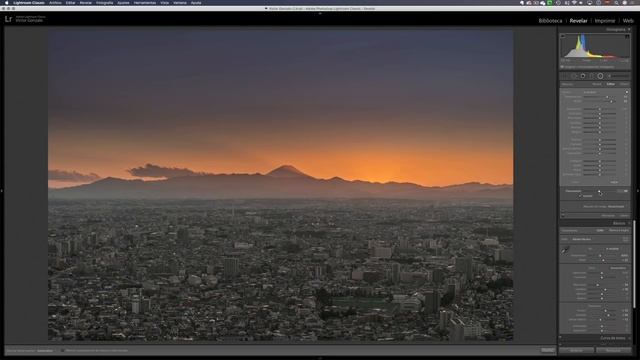Click the Básicos Iluminaciones slider handle
640x360 pixels.
coord(598,285)
